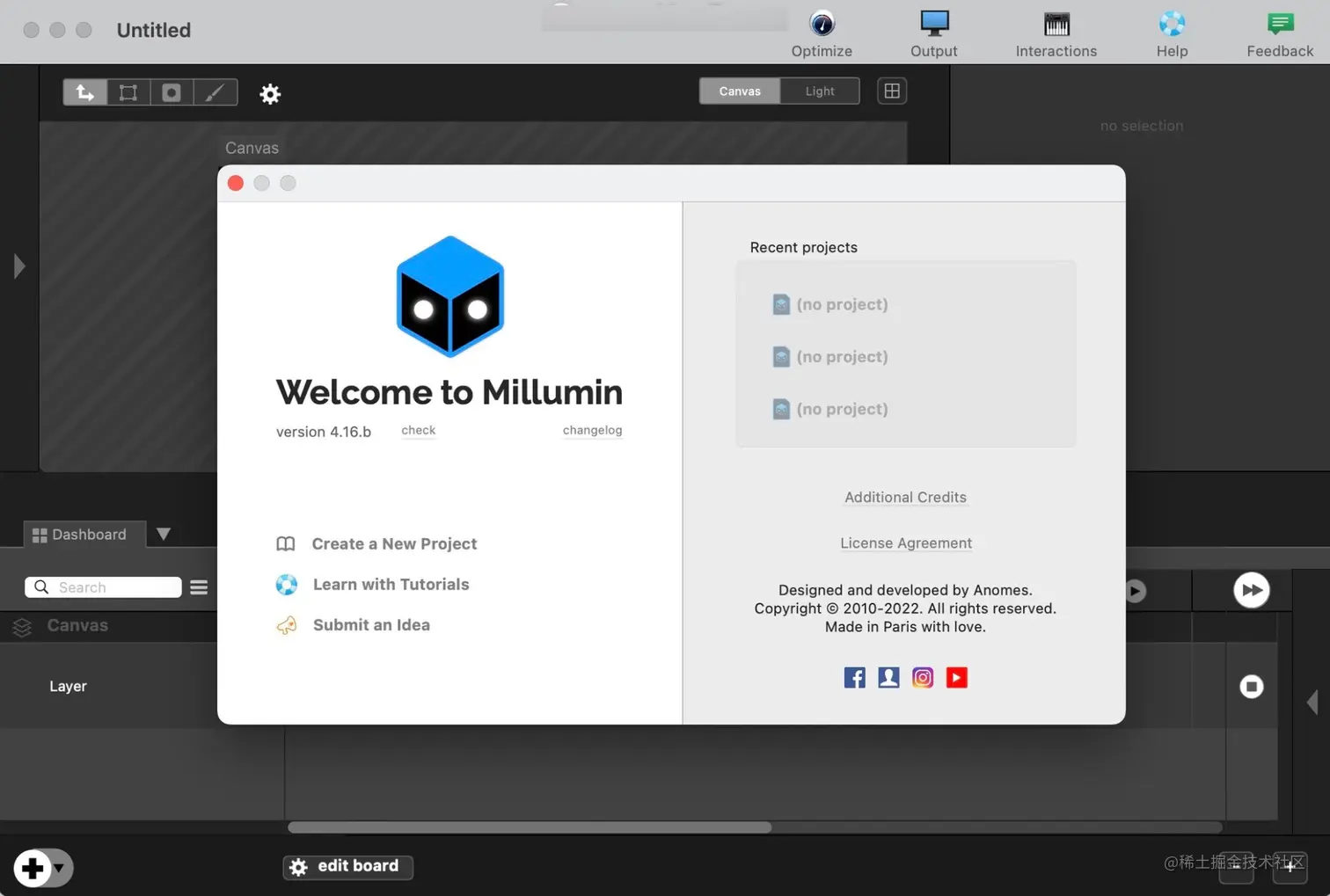
Task: Open canvas settings gear icon
Action: coord(270,93)
